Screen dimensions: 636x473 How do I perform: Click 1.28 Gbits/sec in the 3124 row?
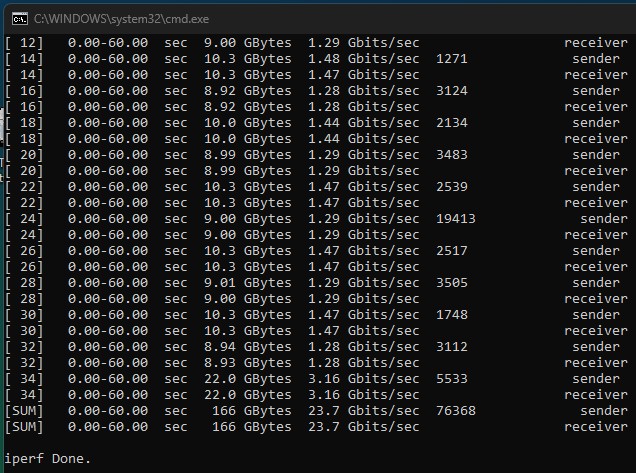(x=363, y=91)
